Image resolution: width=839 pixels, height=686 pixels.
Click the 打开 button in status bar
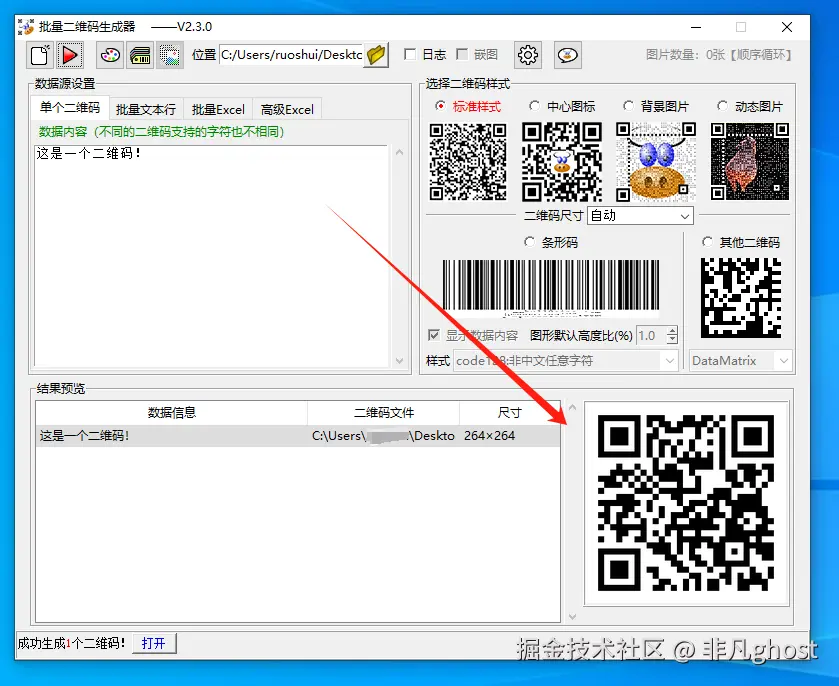154,643
